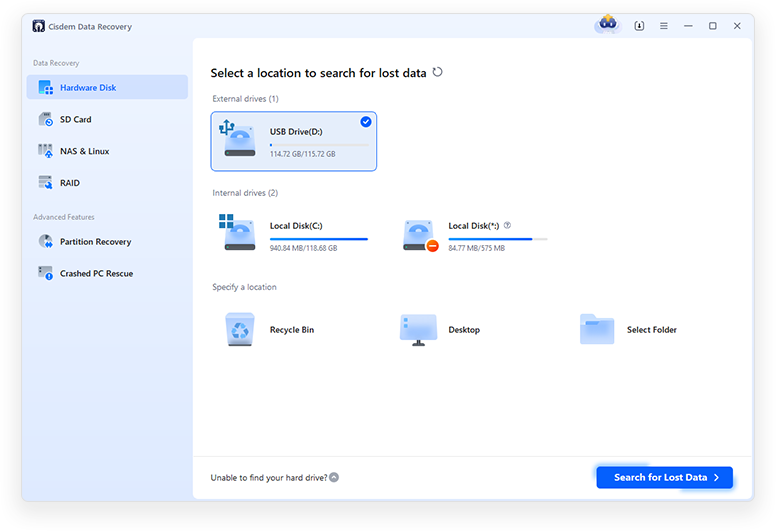Image resolution: width=776 pixels, height=531 pixels.
Task: Select the Local Disk(*:) label
Action: point(474,226)
